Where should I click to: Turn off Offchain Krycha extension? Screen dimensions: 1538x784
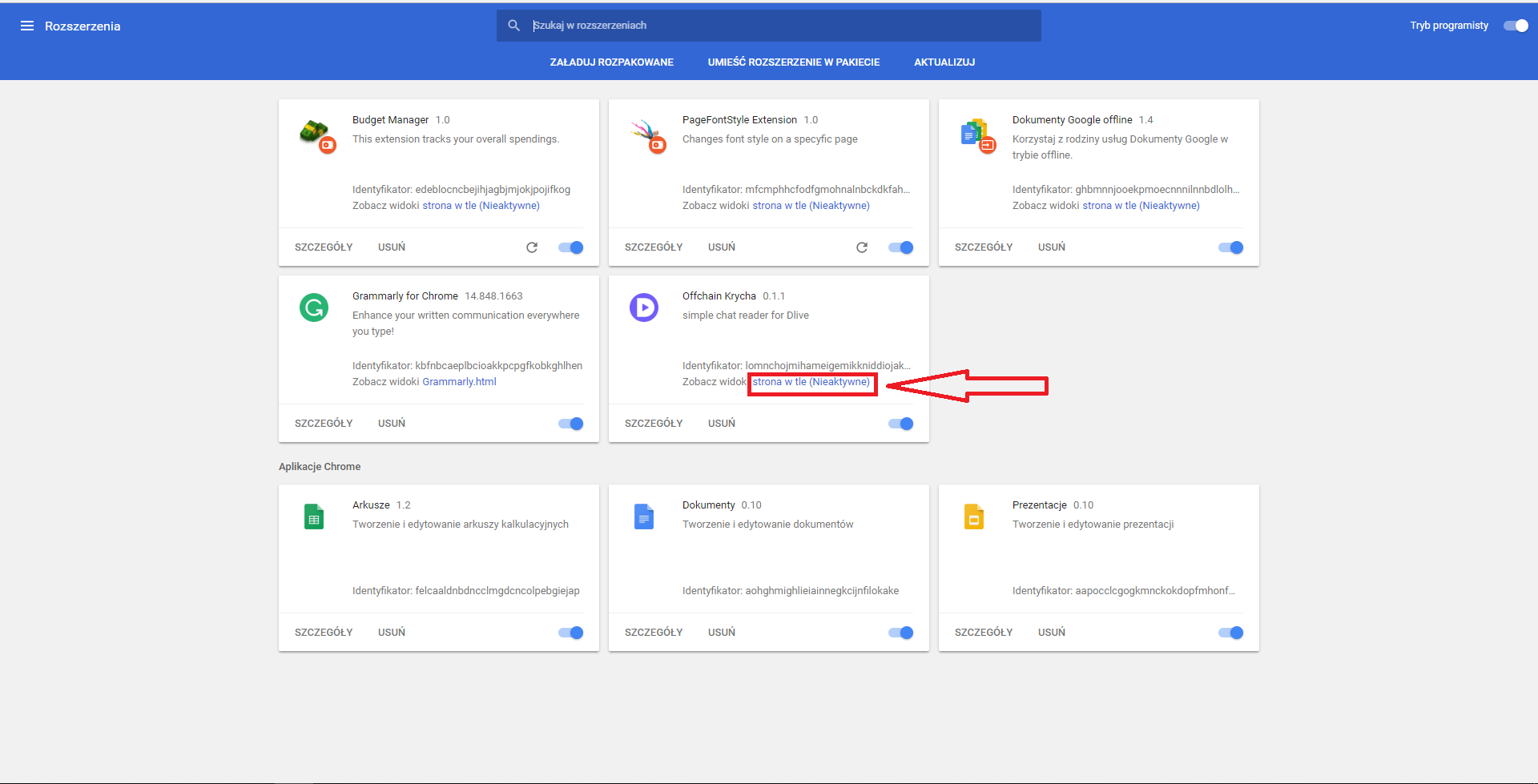pyautogui.click(x=901, y=424)
